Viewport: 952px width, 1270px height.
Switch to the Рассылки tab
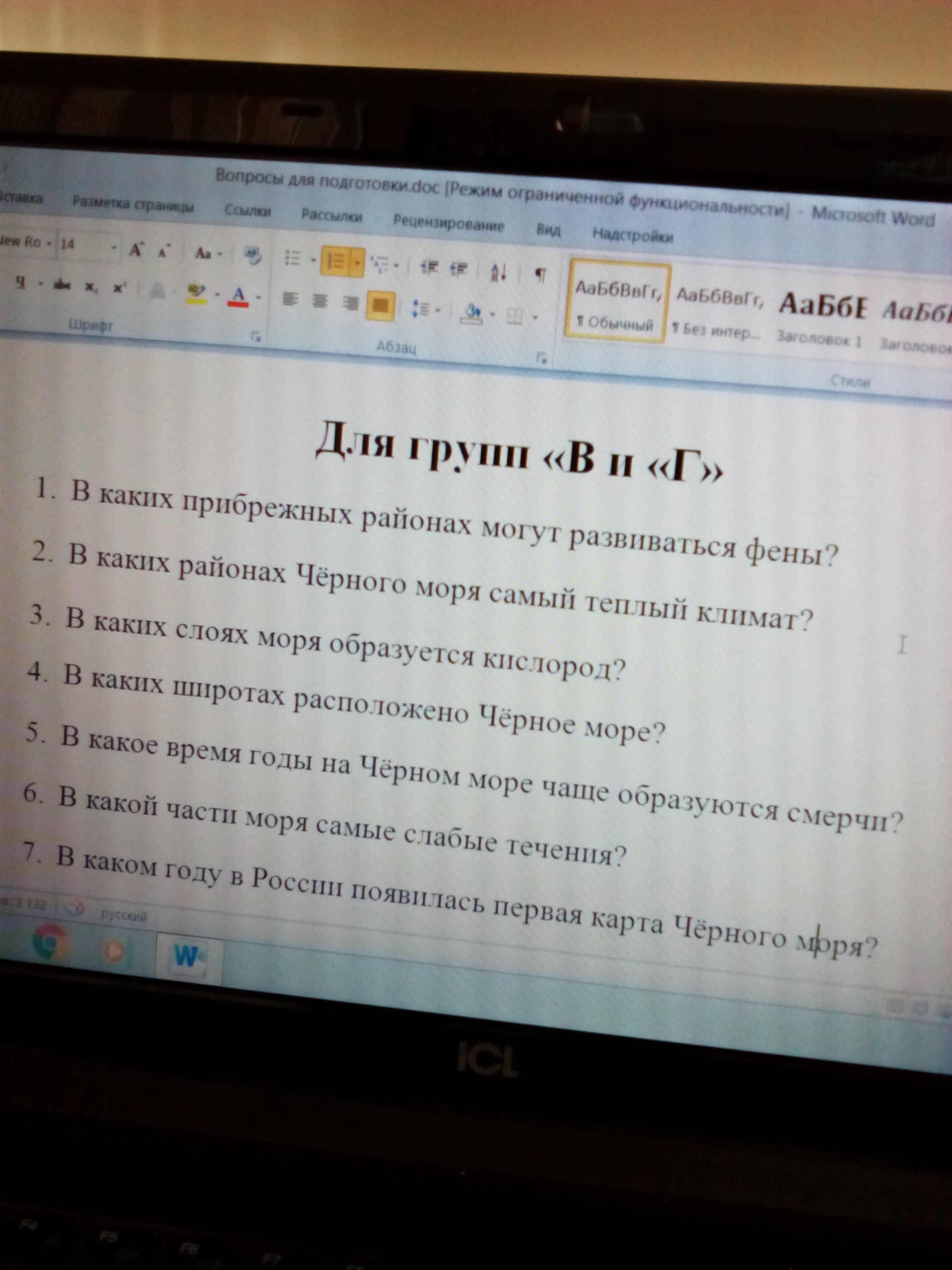coord(332,216)
